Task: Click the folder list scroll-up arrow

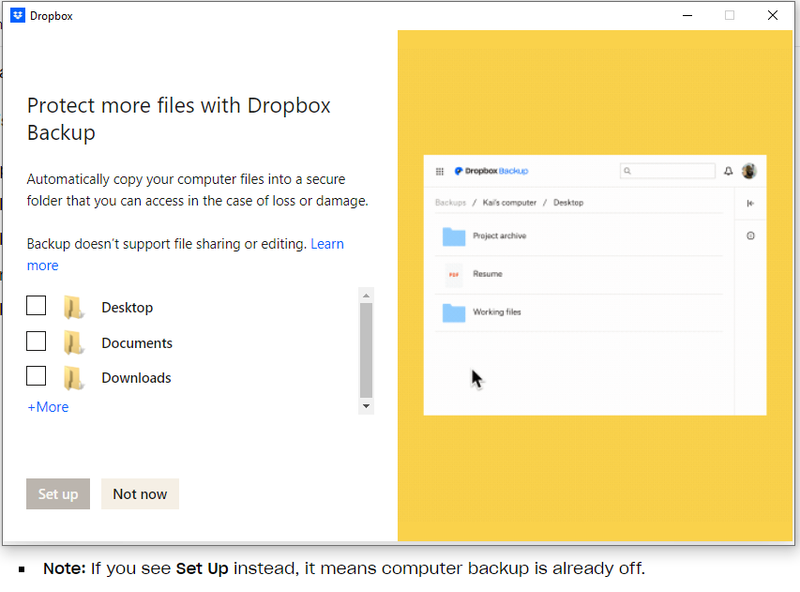Action: click(x=366, y=296)
